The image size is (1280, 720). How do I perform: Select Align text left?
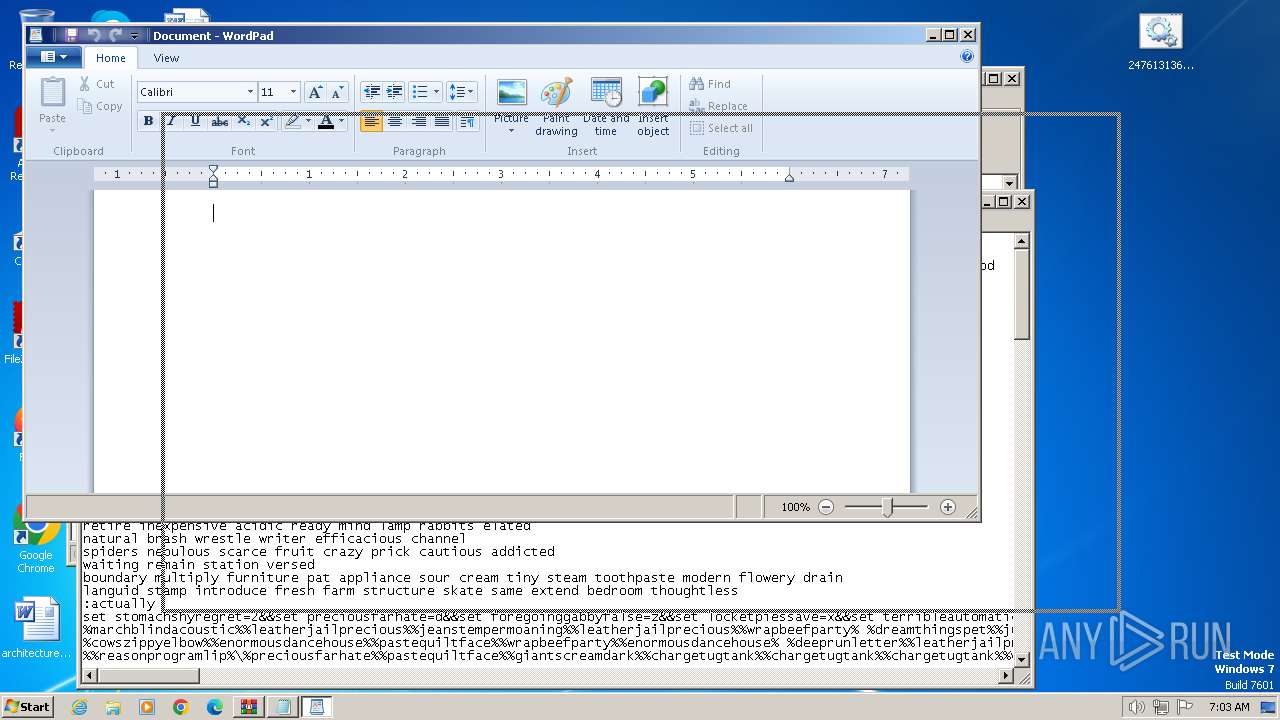[371, 121]
